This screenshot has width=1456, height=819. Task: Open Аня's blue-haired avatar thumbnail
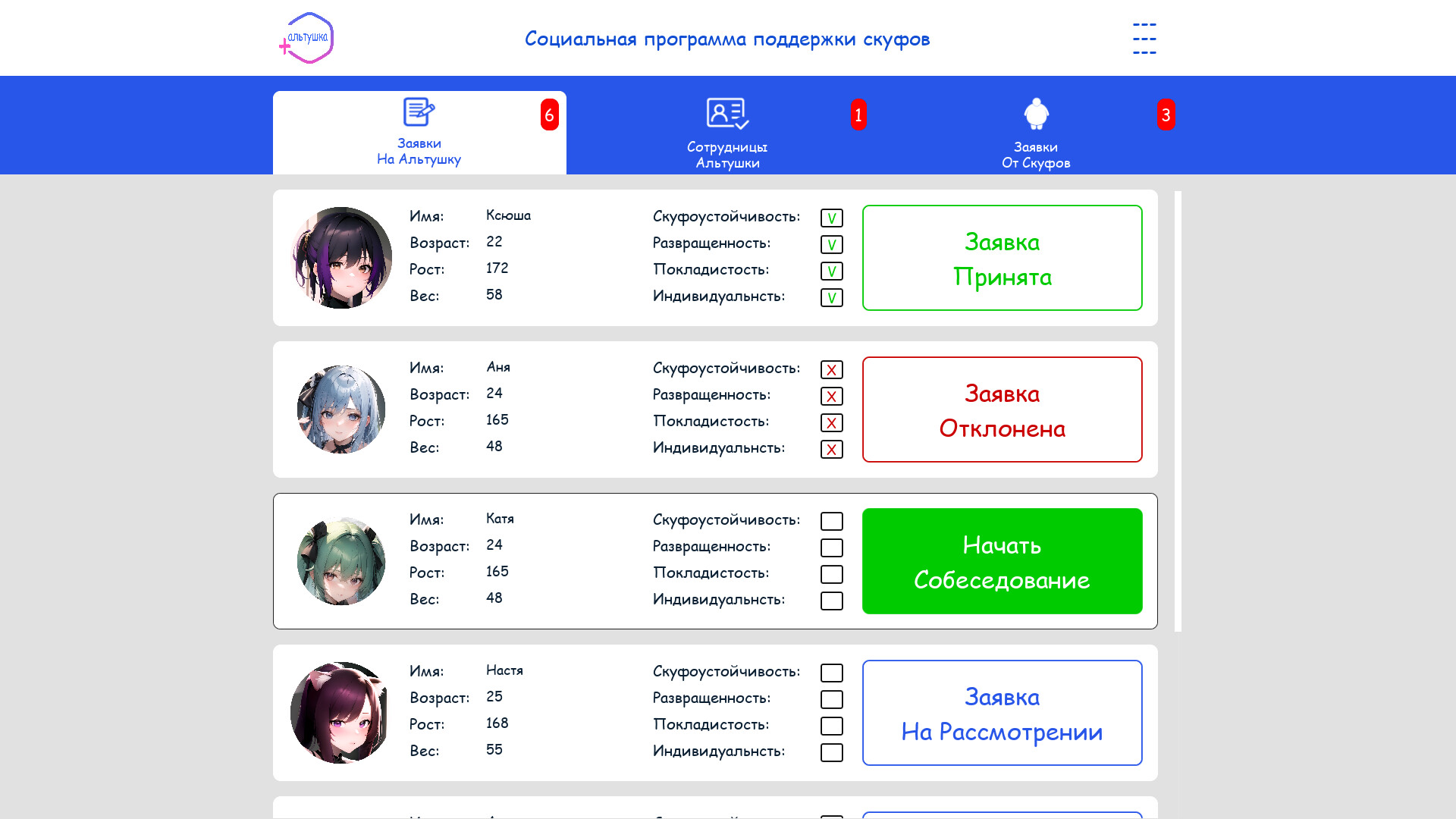341,409
